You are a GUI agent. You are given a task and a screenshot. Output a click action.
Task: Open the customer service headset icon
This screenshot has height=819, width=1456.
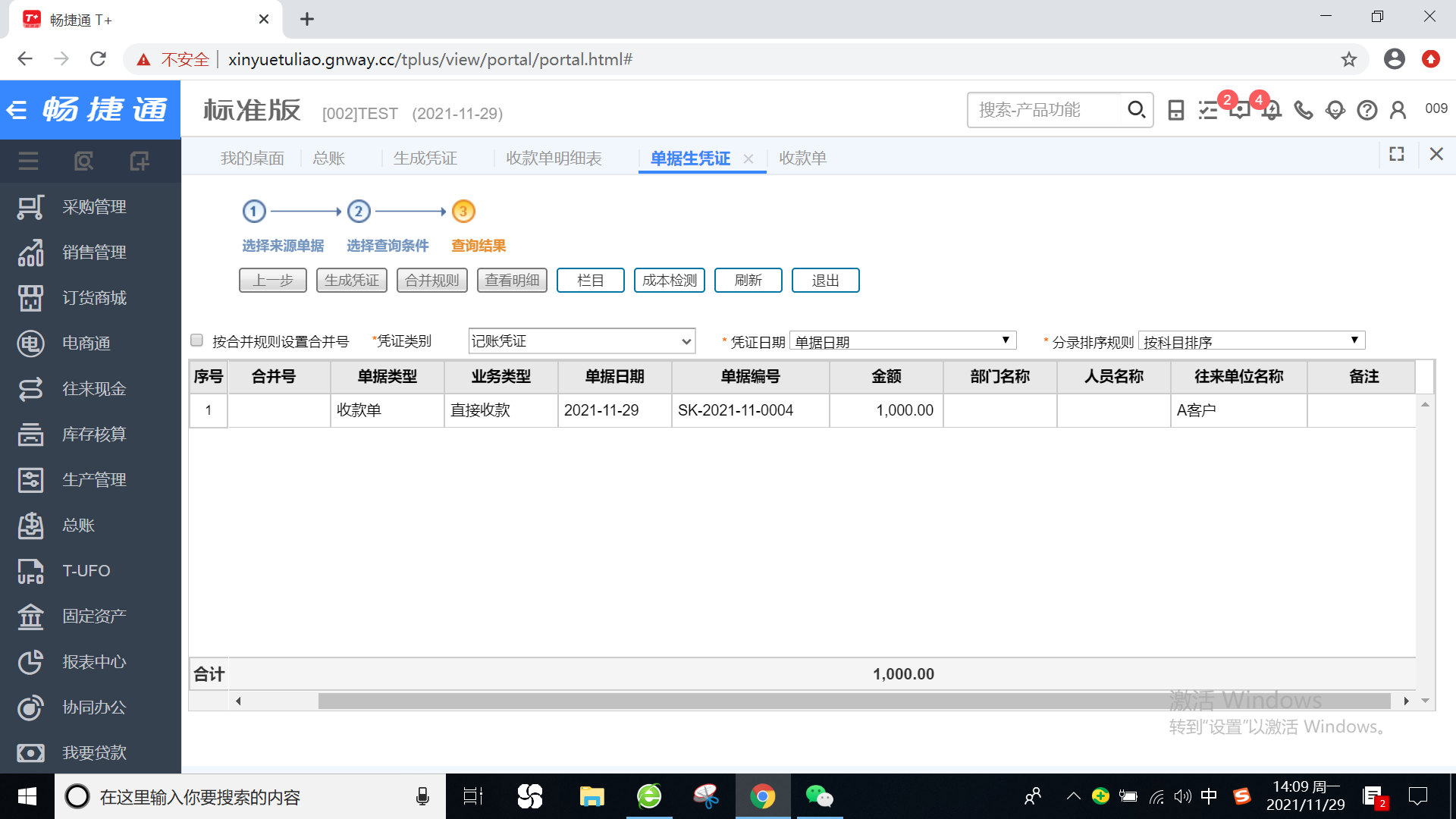tap(1335, 111)
